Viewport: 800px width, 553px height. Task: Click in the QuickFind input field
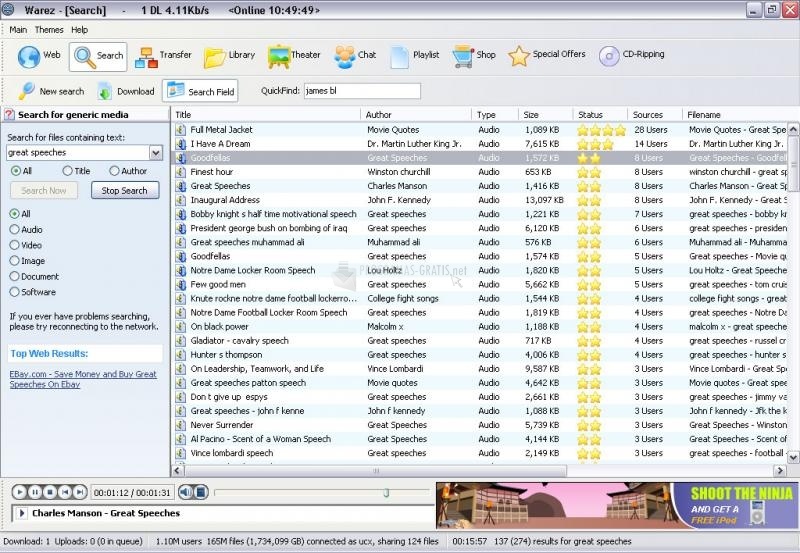pos(362,91)
